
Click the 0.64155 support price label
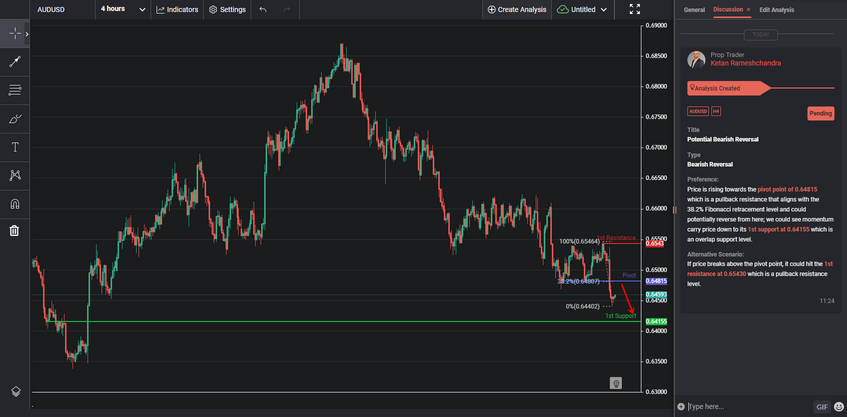656,321
